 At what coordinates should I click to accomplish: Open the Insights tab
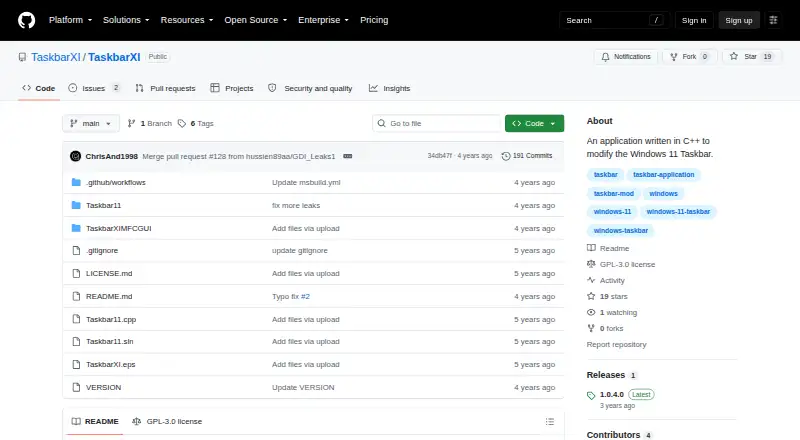coord(389,88)
